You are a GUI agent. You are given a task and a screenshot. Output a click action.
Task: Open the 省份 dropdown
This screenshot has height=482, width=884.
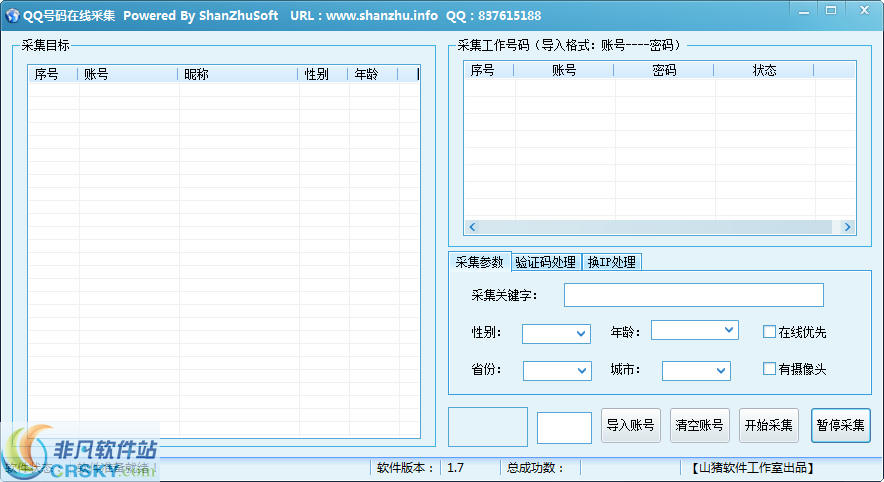pyautogui.click(x=557, y=371)
